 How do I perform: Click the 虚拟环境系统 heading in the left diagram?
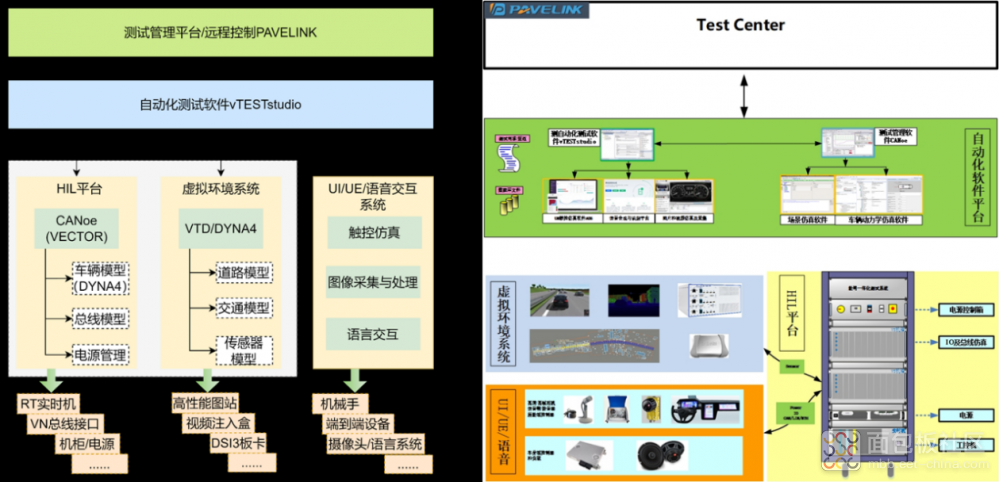tap(220, 189)
